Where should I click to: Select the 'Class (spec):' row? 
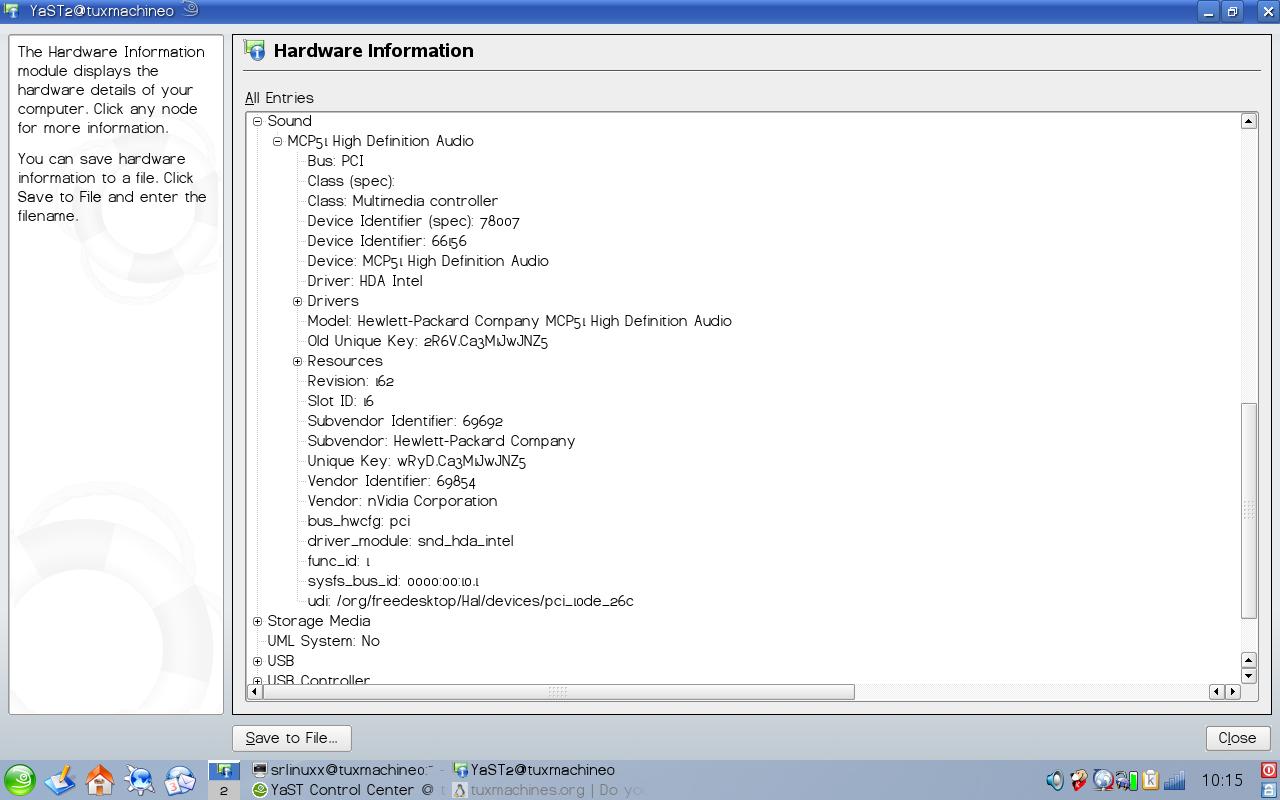pos(351,181)
